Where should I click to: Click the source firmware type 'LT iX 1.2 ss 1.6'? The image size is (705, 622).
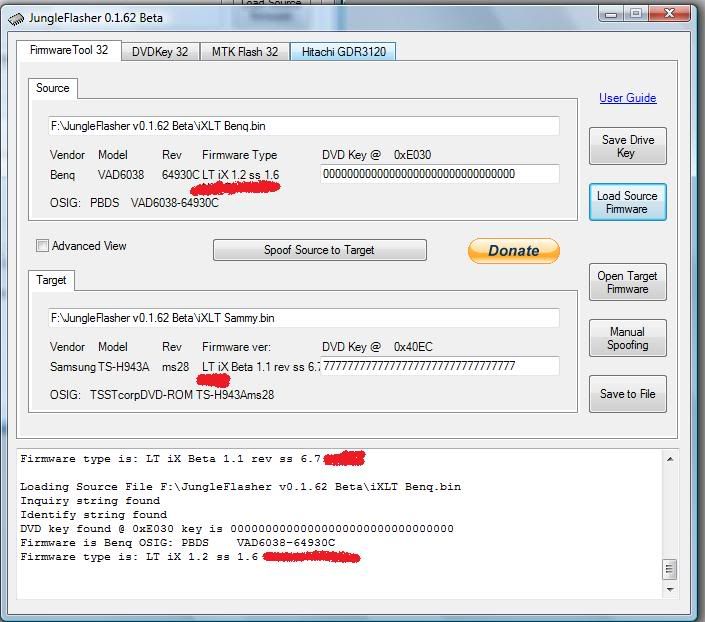point(241,175)
